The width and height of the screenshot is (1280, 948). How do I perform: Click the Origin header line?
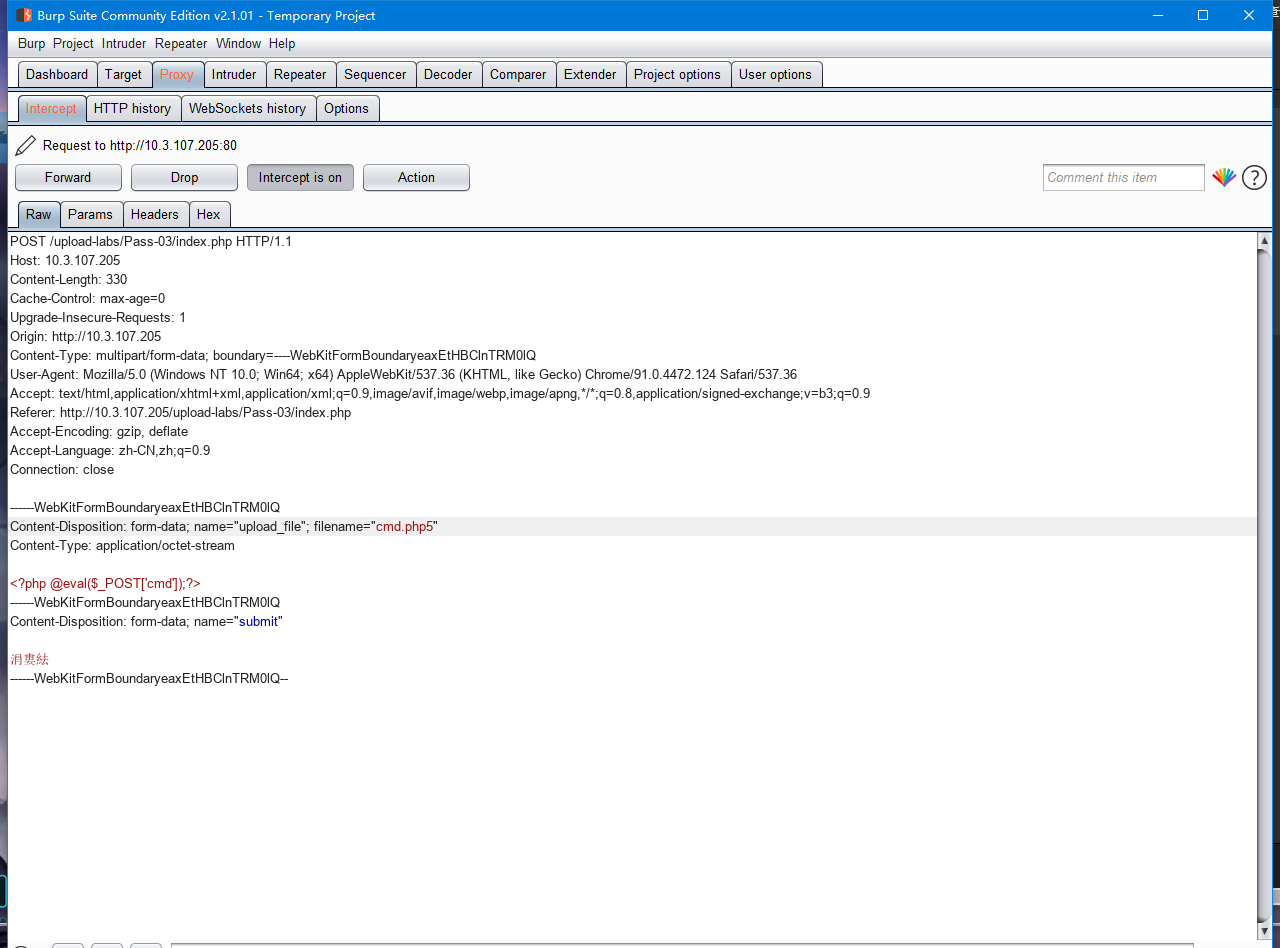click(85, 336)
